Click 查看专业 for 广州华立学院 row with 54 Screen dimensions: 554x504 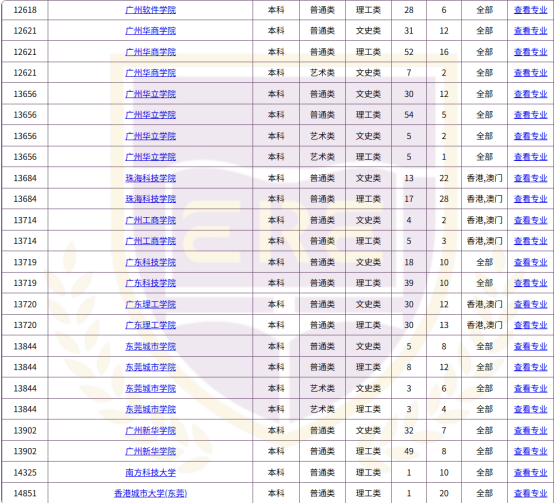(530, 115)
